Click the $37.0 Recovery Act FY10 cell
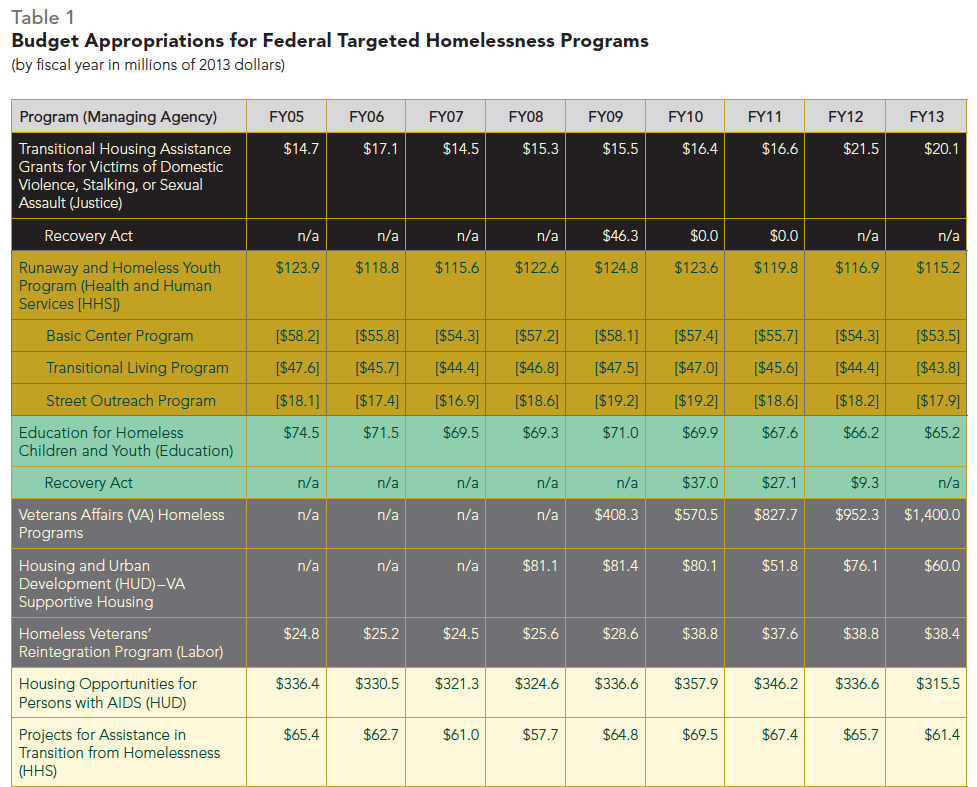This screenshot has width=977, height=787. point(700,483)
